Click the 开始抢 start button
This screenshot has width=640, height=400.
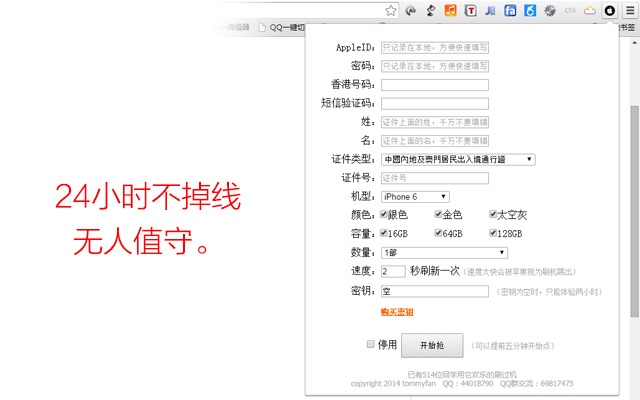click(x=432, y=345)
